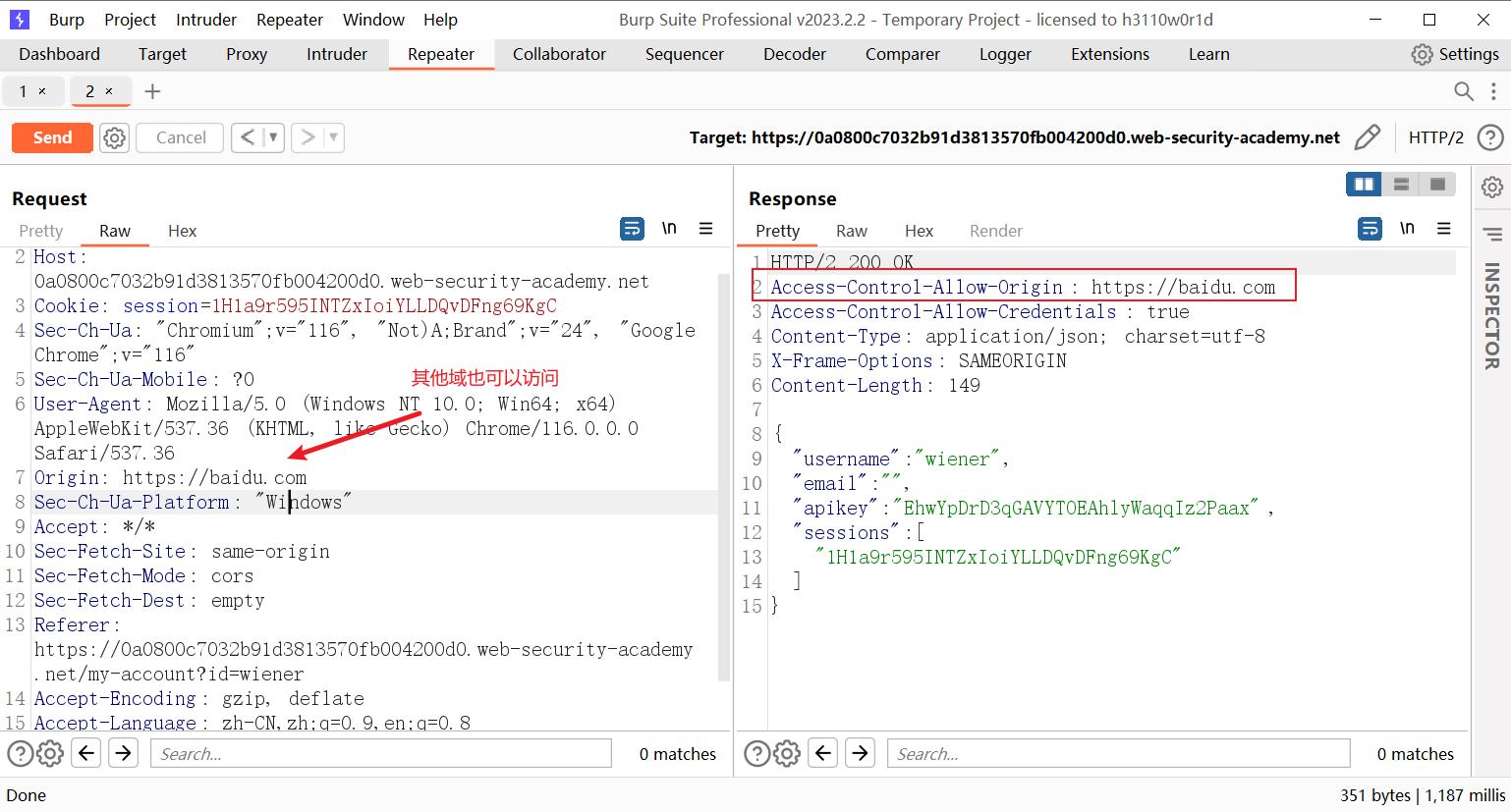
Task: Switch to side-by-side layout view
Action: click(1364, 184)
